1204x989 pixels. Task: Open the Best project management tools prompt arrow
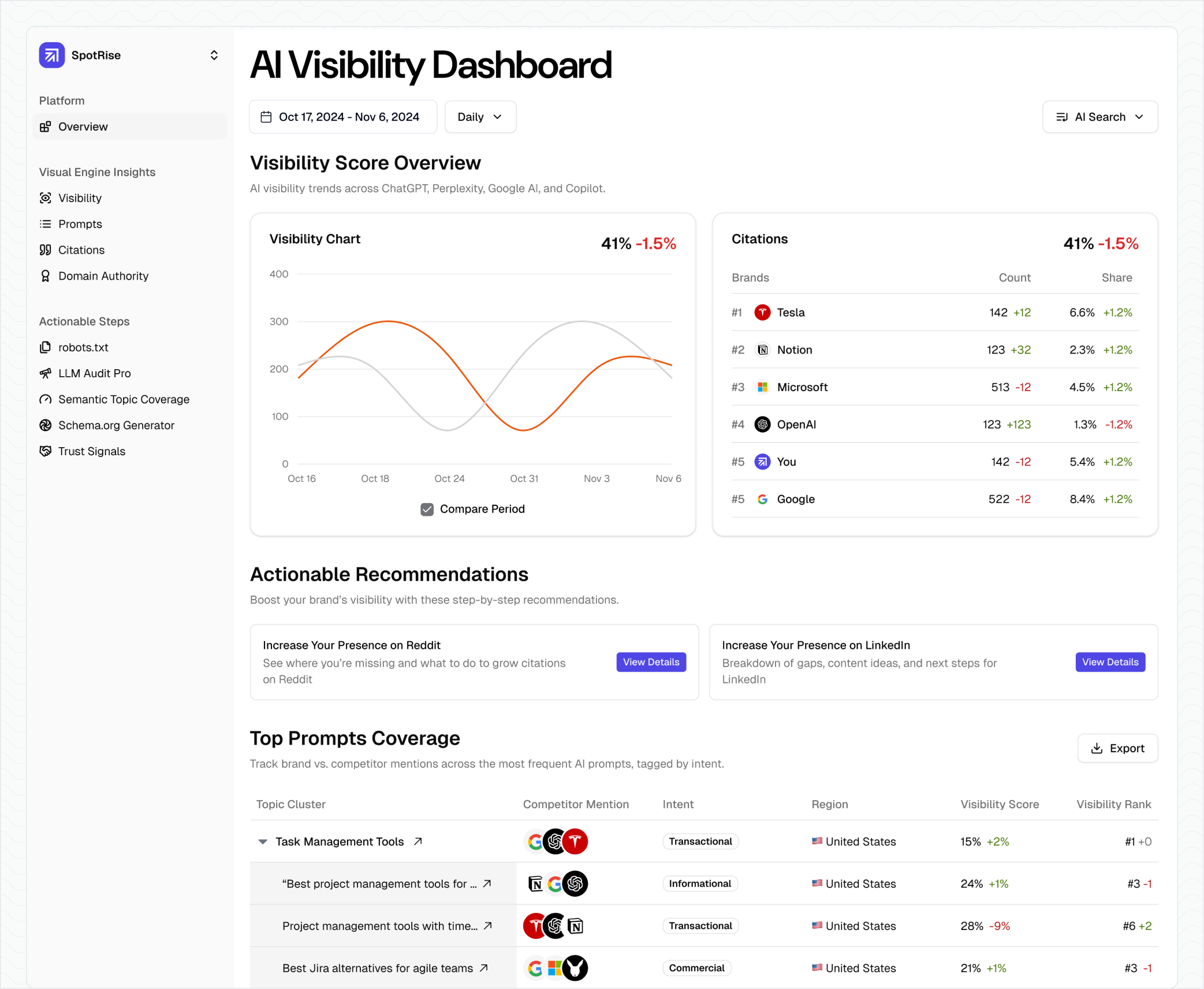[x=487, y=883]
